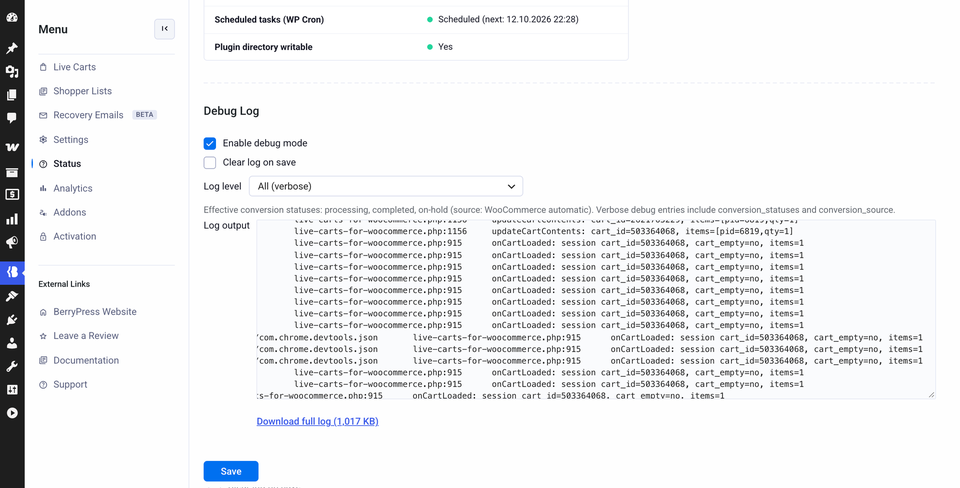Click the log textarea resize handle corner
This screenshot has width=960, height=488.
pos(931,395)
